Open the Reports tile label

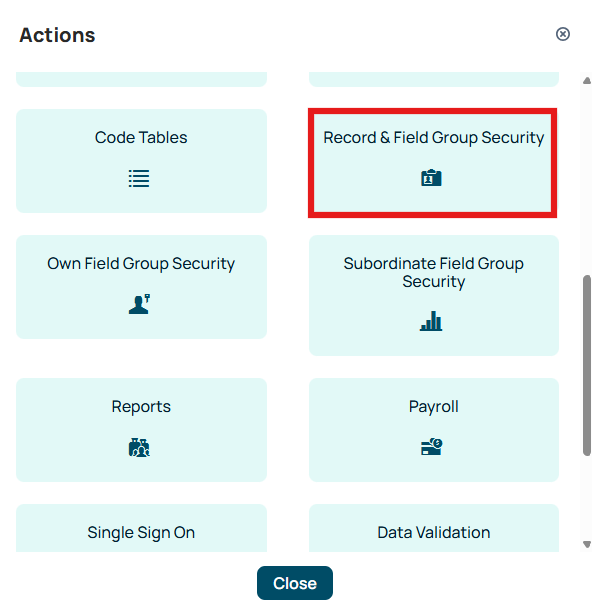click(141, 407)
